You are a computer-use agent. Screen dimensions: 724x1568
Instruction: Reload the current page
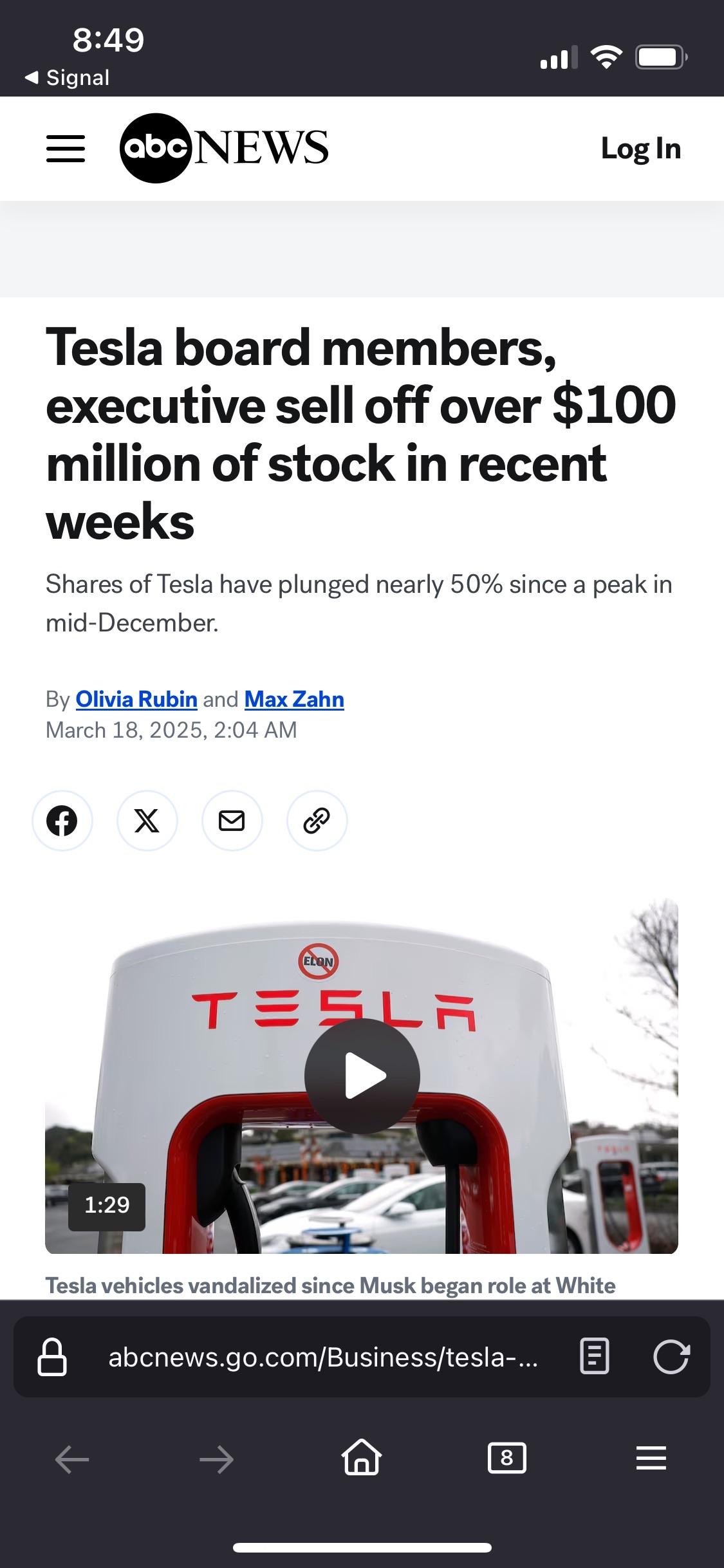(671, 1357)
